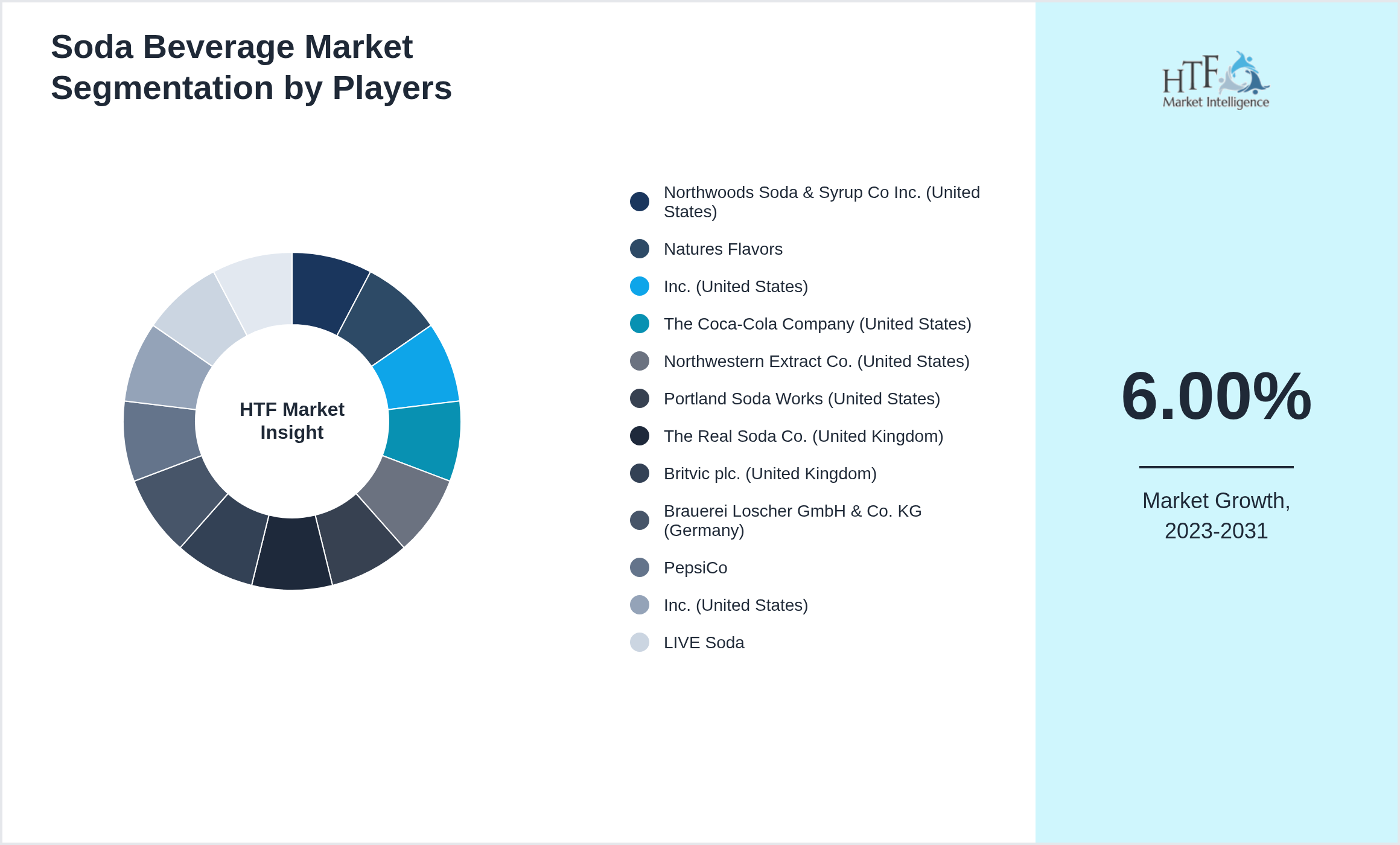Select 'Northwestern Extract Co. (United States)' label

[816, 361]
